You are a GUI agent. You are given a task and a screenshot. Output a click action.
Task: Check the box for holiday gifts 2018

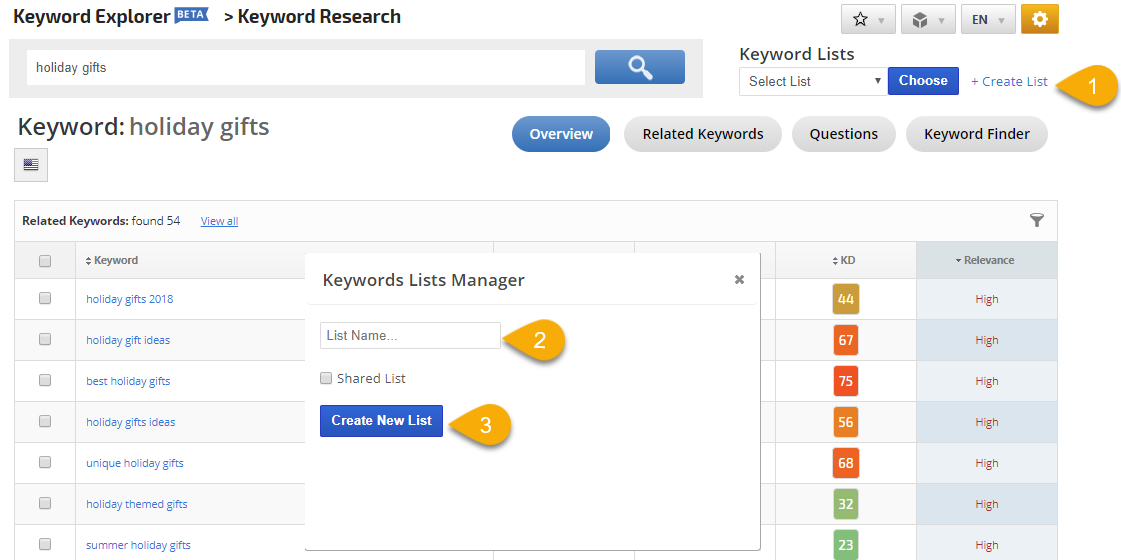click(45, 298)
